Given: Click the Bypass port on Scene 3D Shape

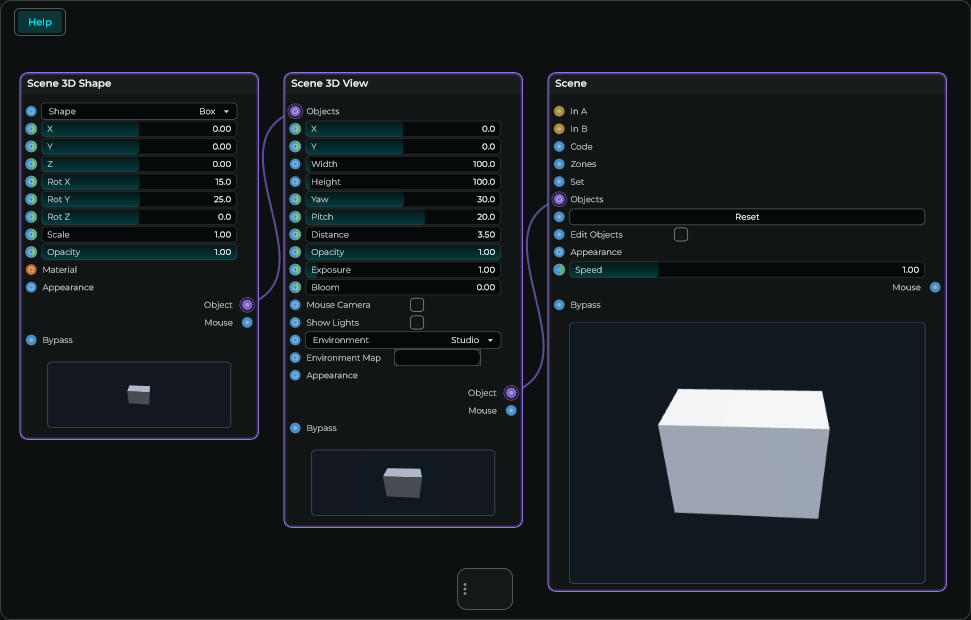Looking at the screenshot, I should pyautogui.click(x=31, y=340).
